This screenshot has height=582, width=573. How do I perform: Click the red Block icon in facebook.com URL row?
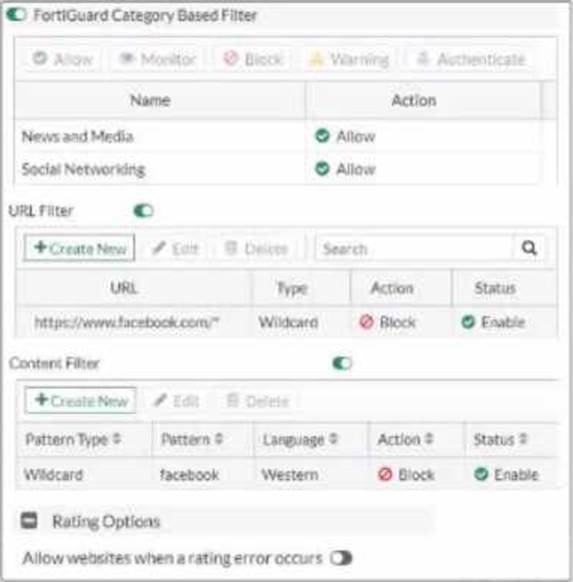pos(366,322)
